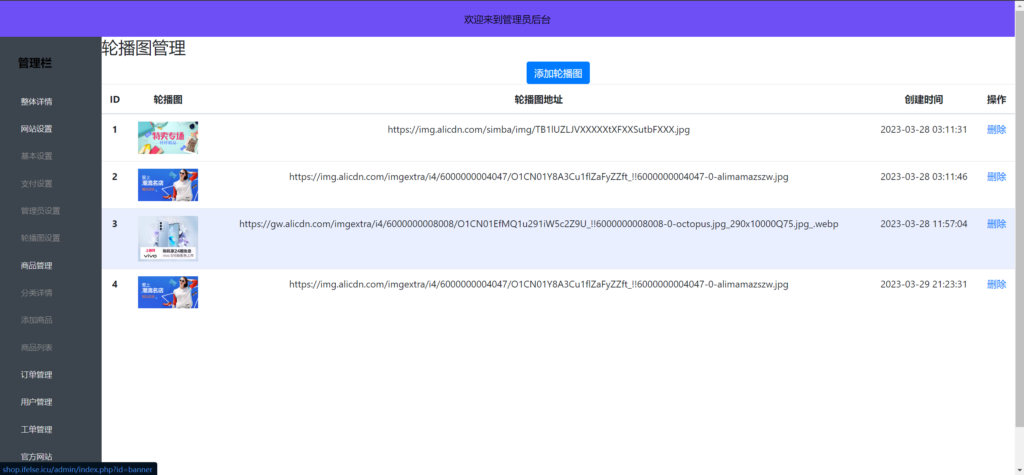Expand the 网站设置 sidebar section
This screenshot has width=1024, height=475.
coord(37,129)
